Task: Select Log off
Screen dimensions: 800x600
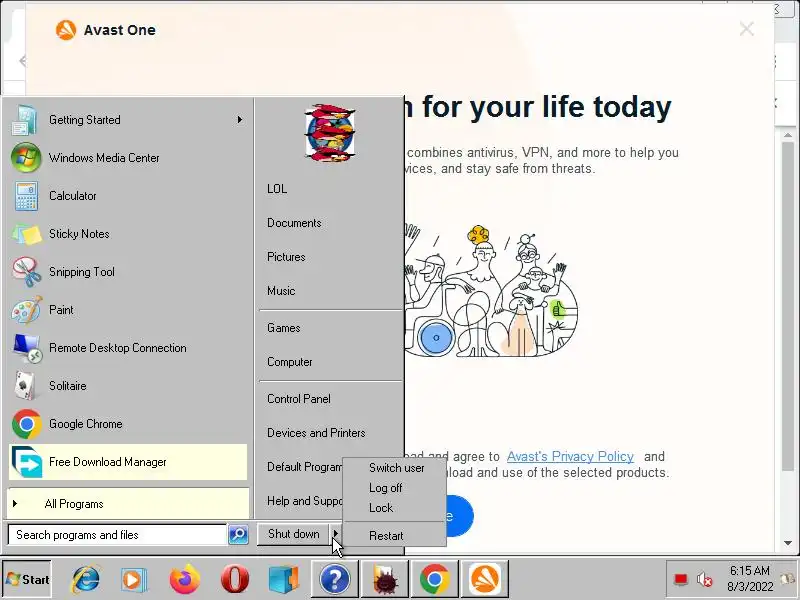Action: [386, 488]
